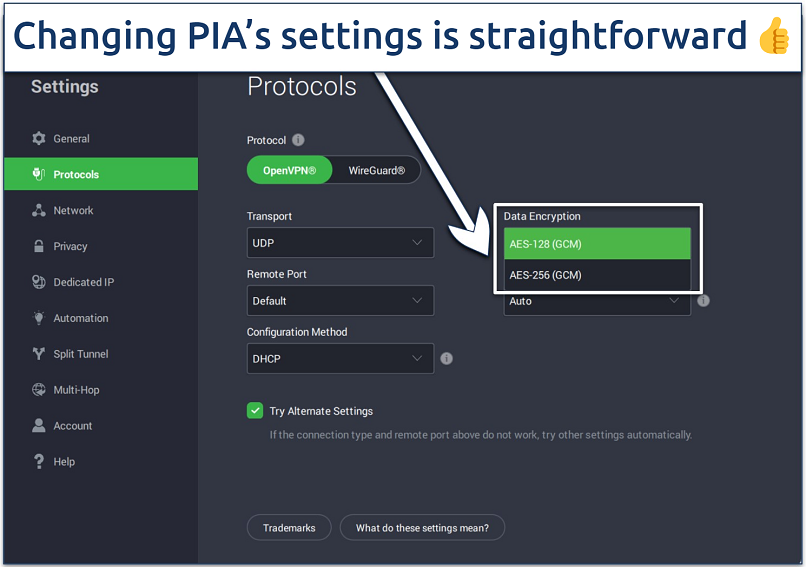Click the Privacy padlock icon
806x567 pixels.
[x=39, y=246]
